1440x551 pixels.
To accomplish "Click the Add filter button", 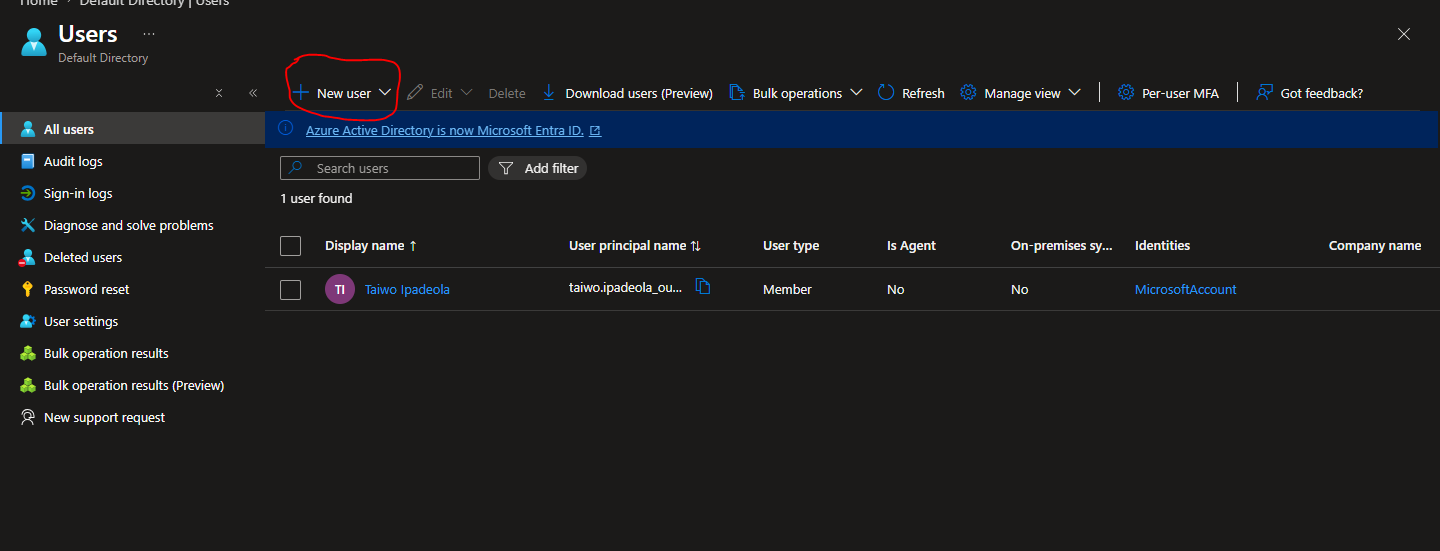I will pos(537,168).
